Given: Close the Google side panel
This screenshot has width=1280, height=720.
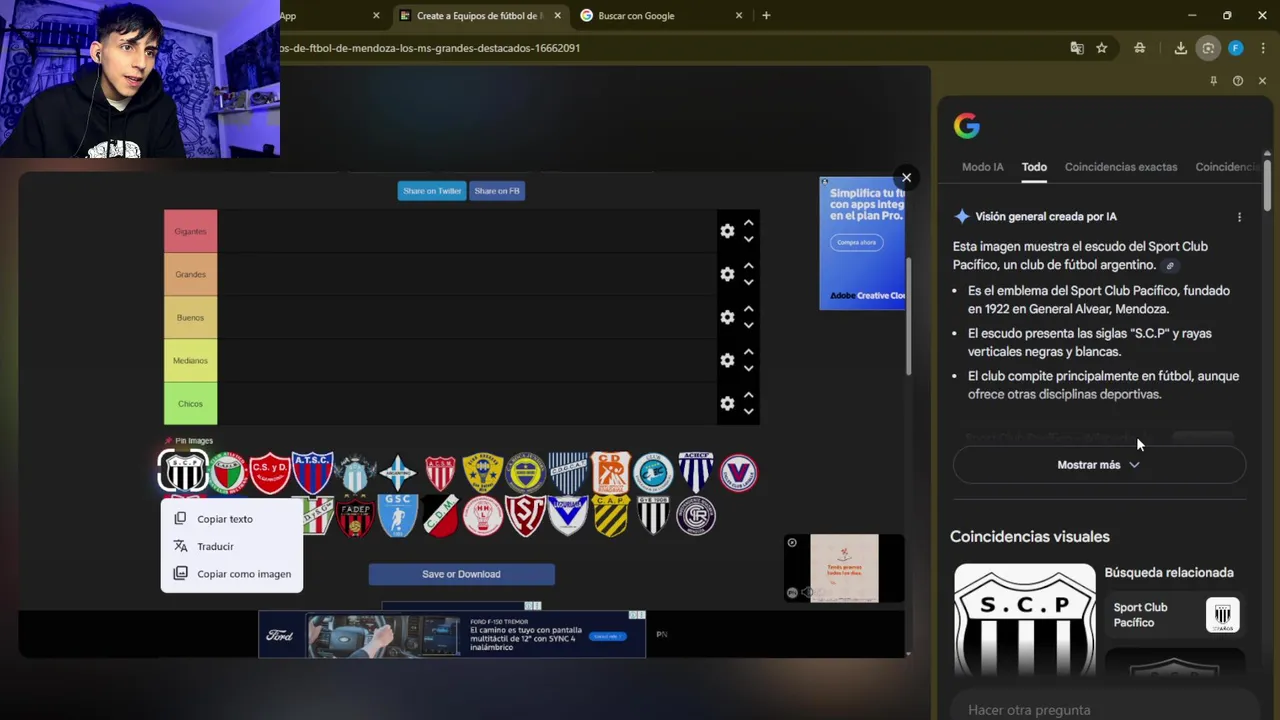Looking at the screenshot, I should [1262, 81].
